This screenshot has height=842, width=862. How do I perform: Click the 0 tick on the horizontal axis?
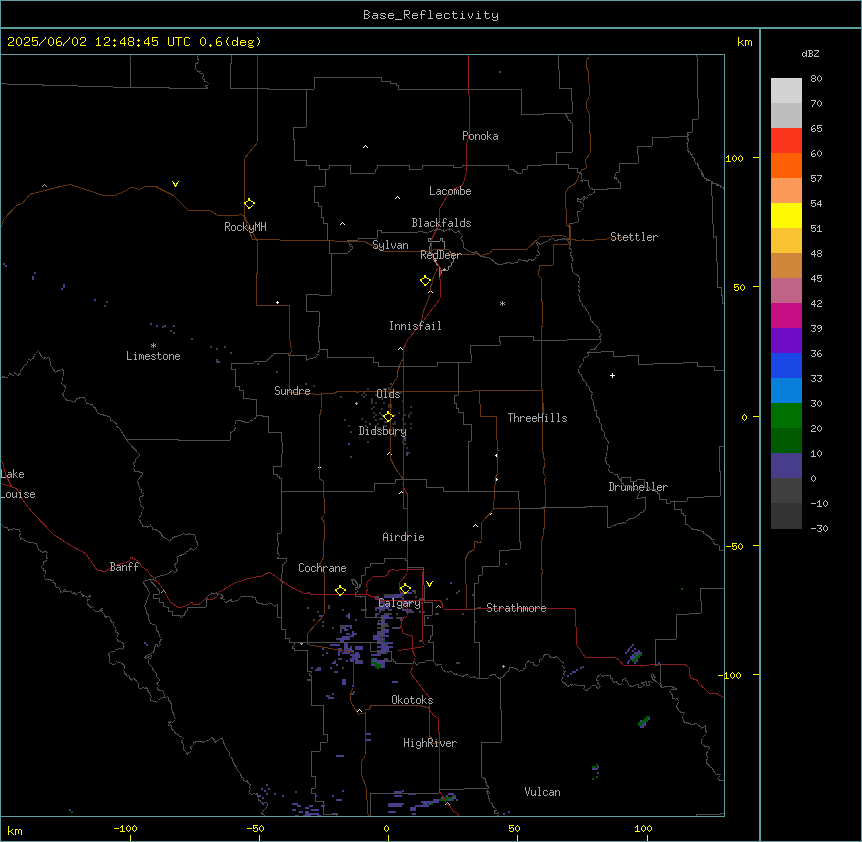click(386, 828)
